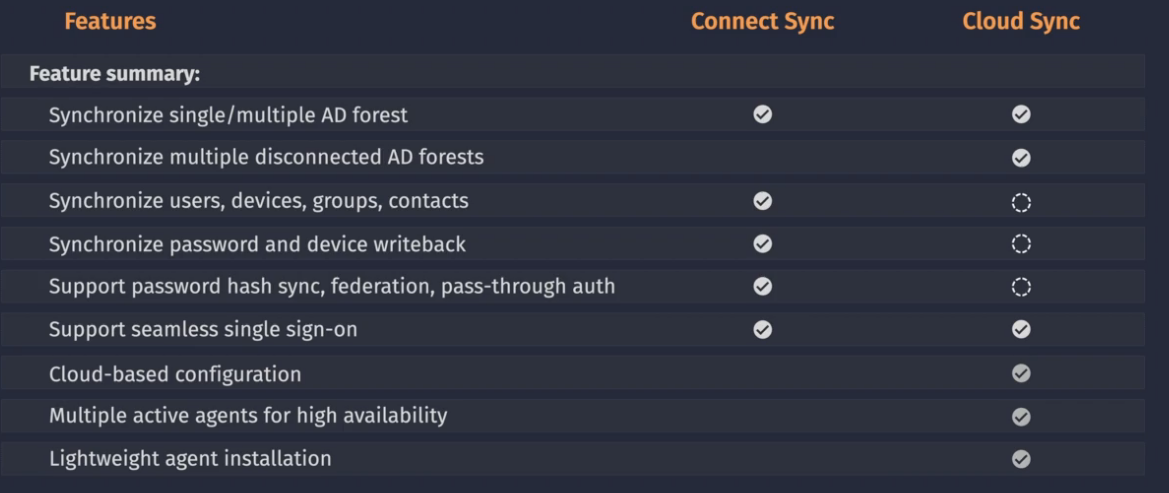
Task: Click Connect Sync checkmark for seamless single sign-on
Action: 762,330
